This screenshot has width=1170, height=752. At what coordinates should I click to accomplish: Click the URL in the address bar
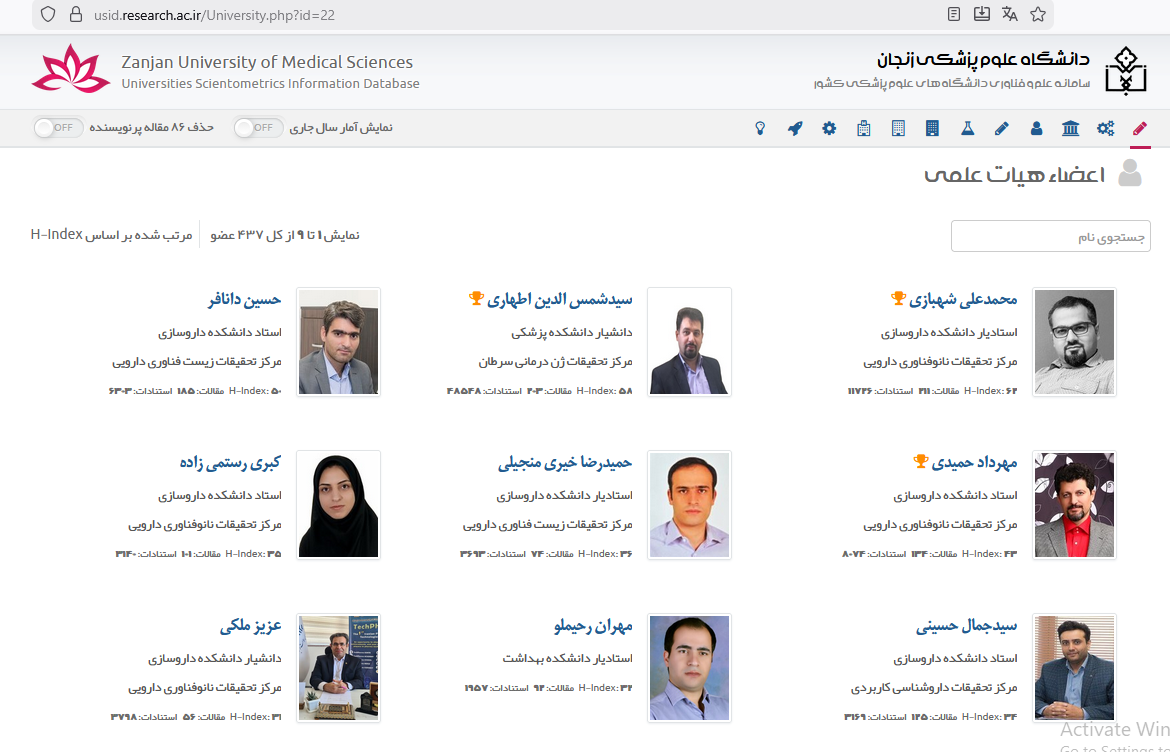pyautogui.click(x=214, y=15)
